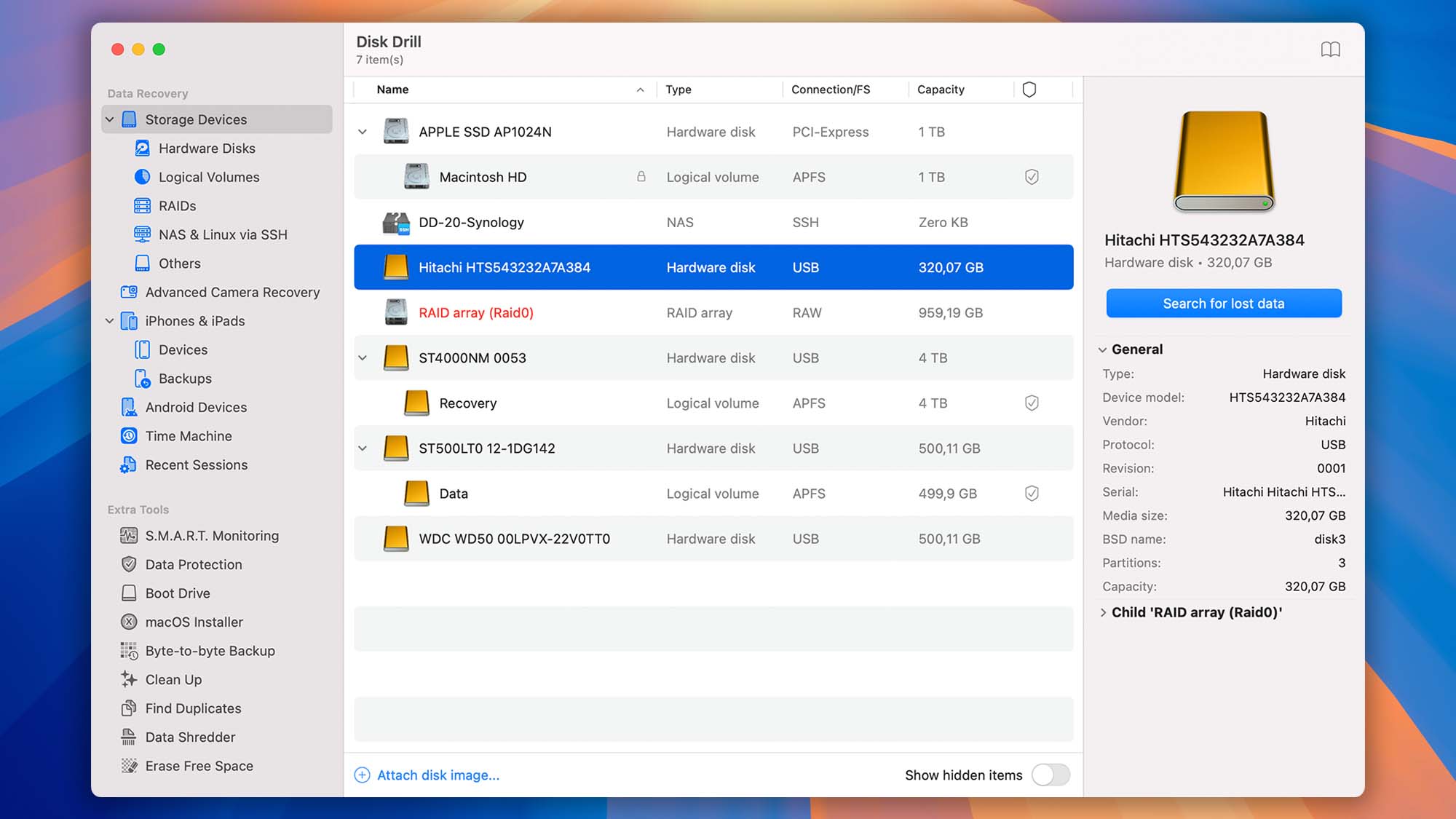The height and width of the screenshot is (819, 1456).
Task: Toggle the Show hidden items switch
Action: pyautogui.click(x=1051, y=775)
